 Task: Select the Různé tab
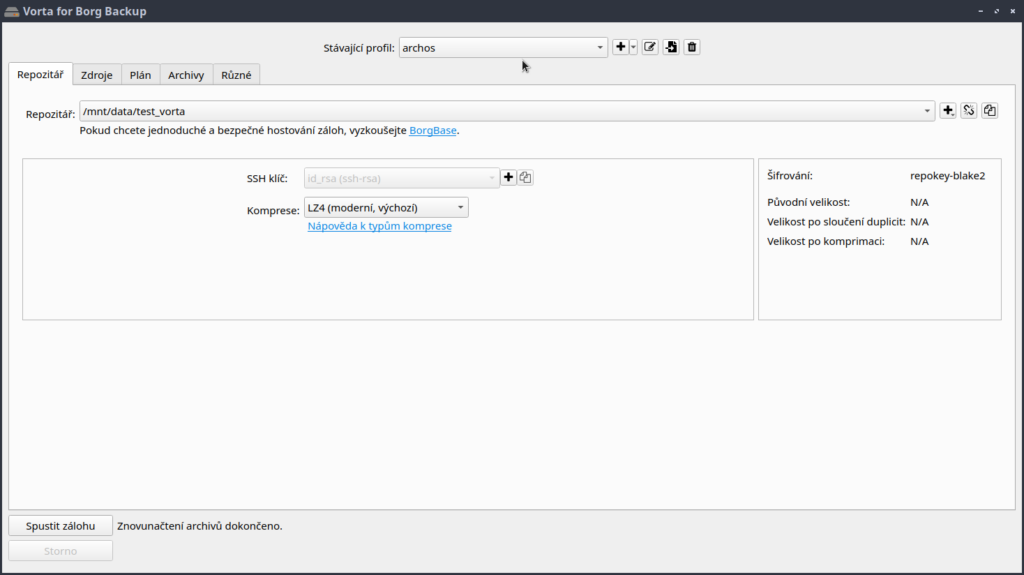(236, 75)
